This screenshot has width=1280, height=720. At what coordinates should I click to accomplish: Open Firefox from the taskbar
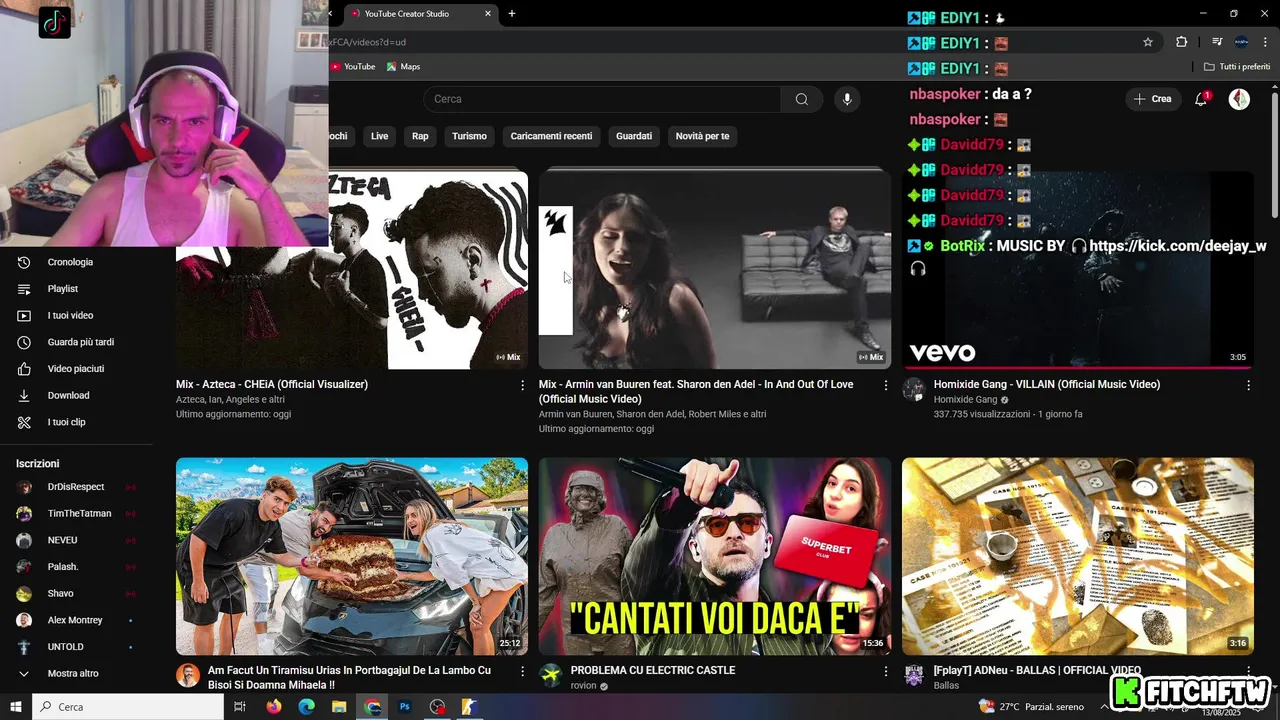coord(274,707)
